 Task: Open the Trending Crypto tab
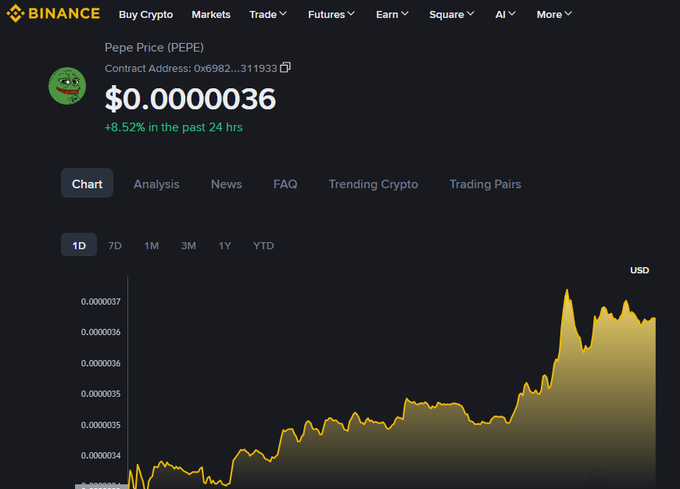373,184
